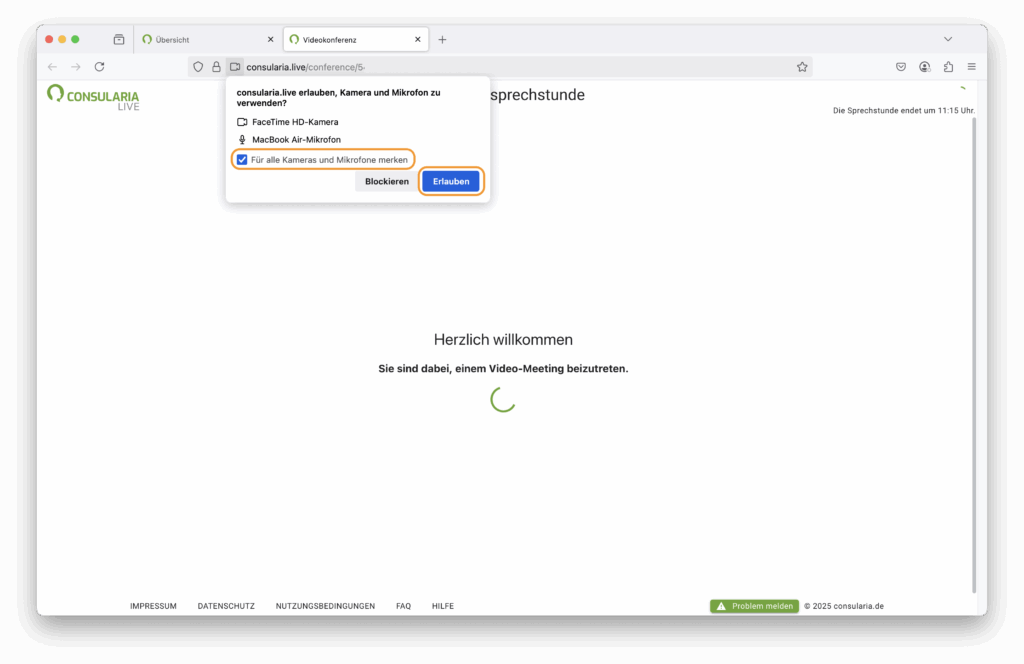The height and width of the screenshot is (664, 1024).
Task: Close the Übersicht tab
Action: pyautogui.click(x=270, y=39)
